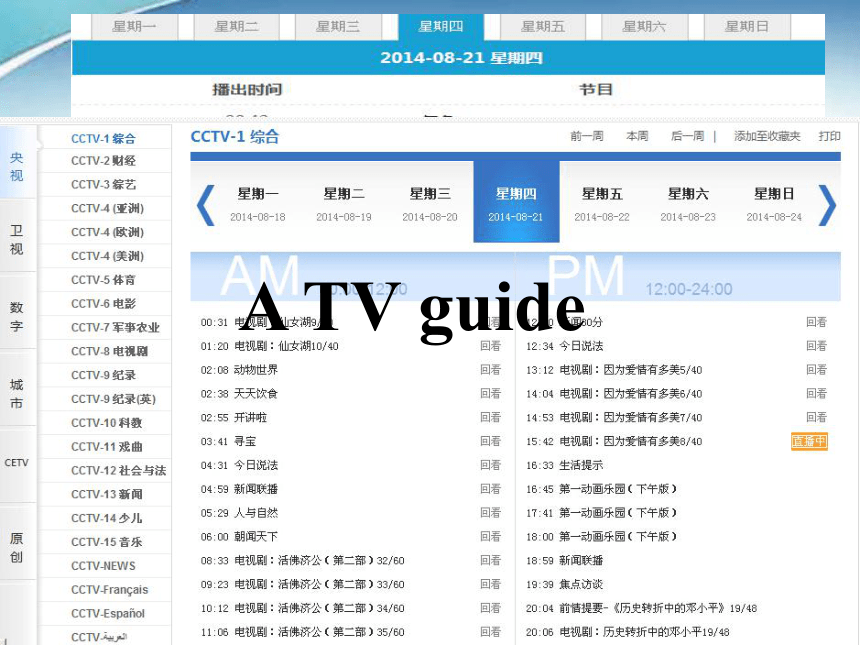Choose the CCTV-4 (欧洲) channel

pos(108,232)
